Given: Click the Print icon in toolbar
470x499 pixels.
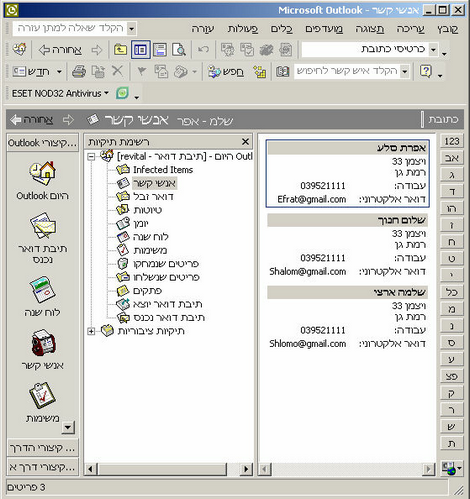Looking at the screenshot, I should pyautogui.click(x=79, y=71).
